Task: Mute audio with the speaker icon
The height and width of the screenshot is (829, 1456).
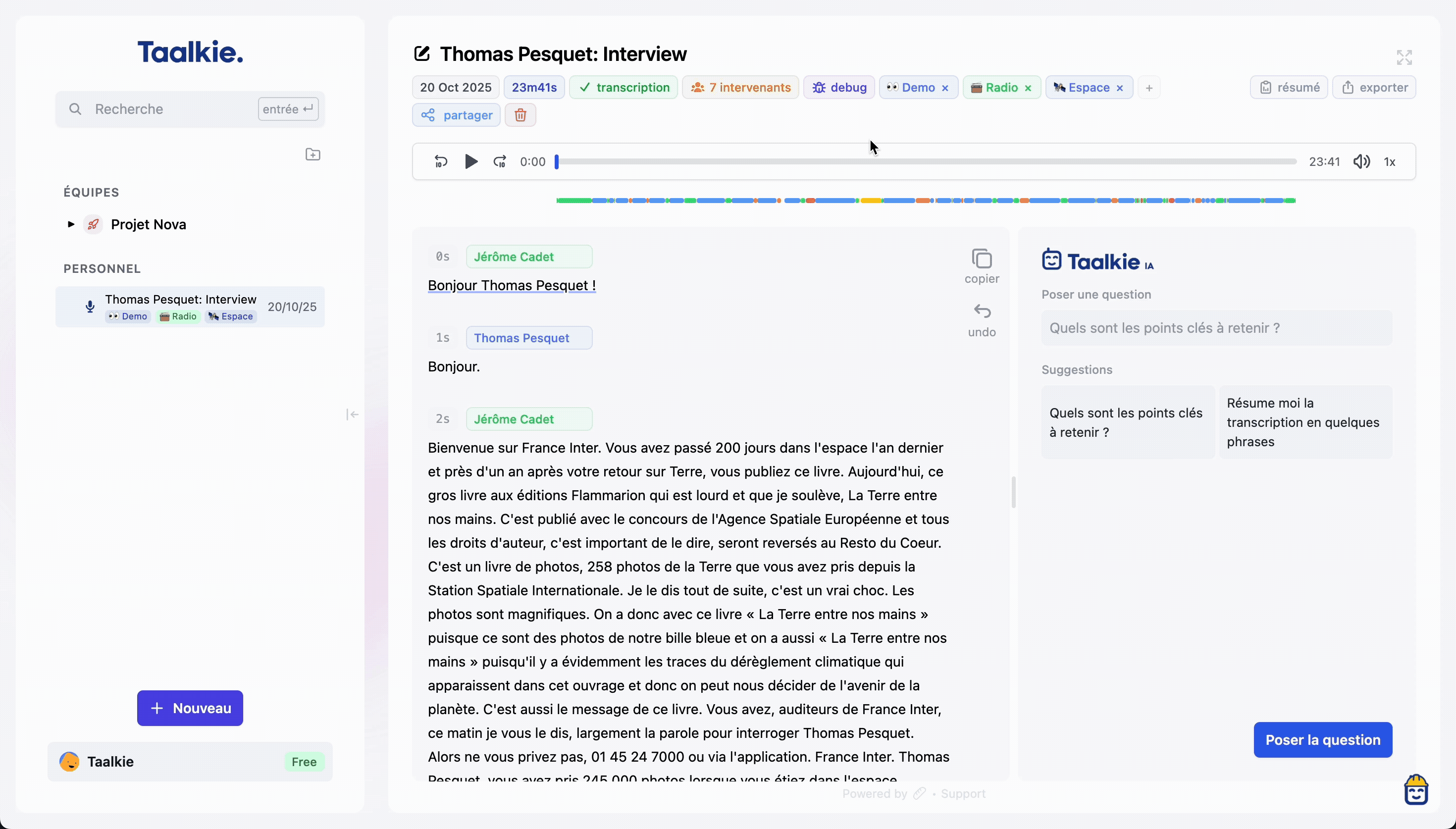Action: [1361, 162]
